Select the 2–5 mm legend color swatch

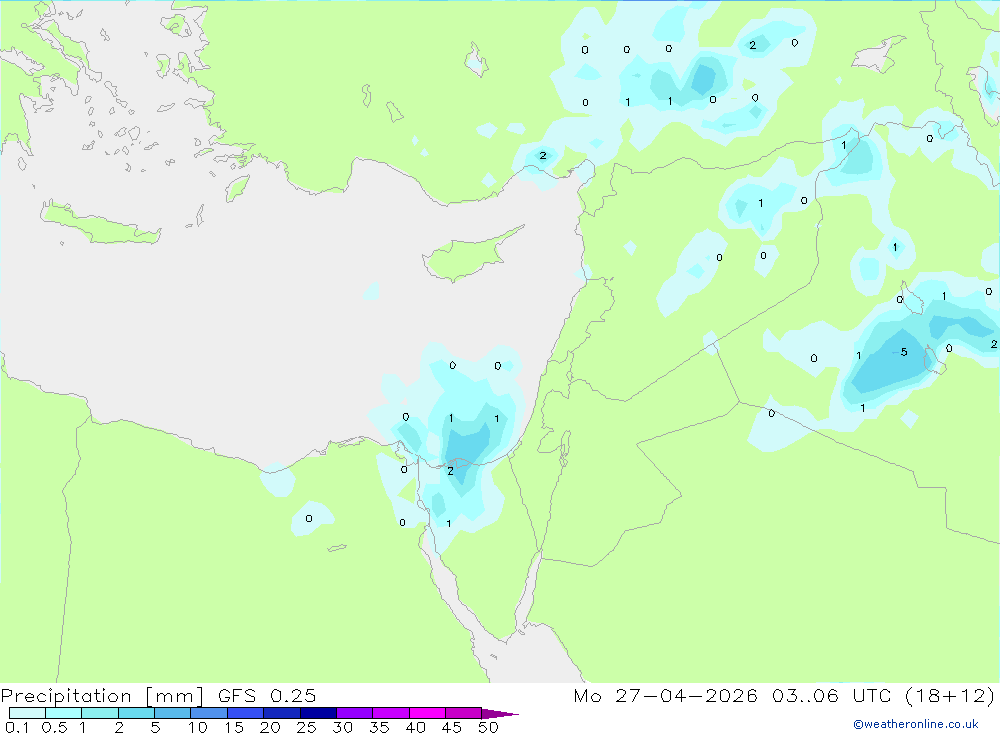point(136,713)
